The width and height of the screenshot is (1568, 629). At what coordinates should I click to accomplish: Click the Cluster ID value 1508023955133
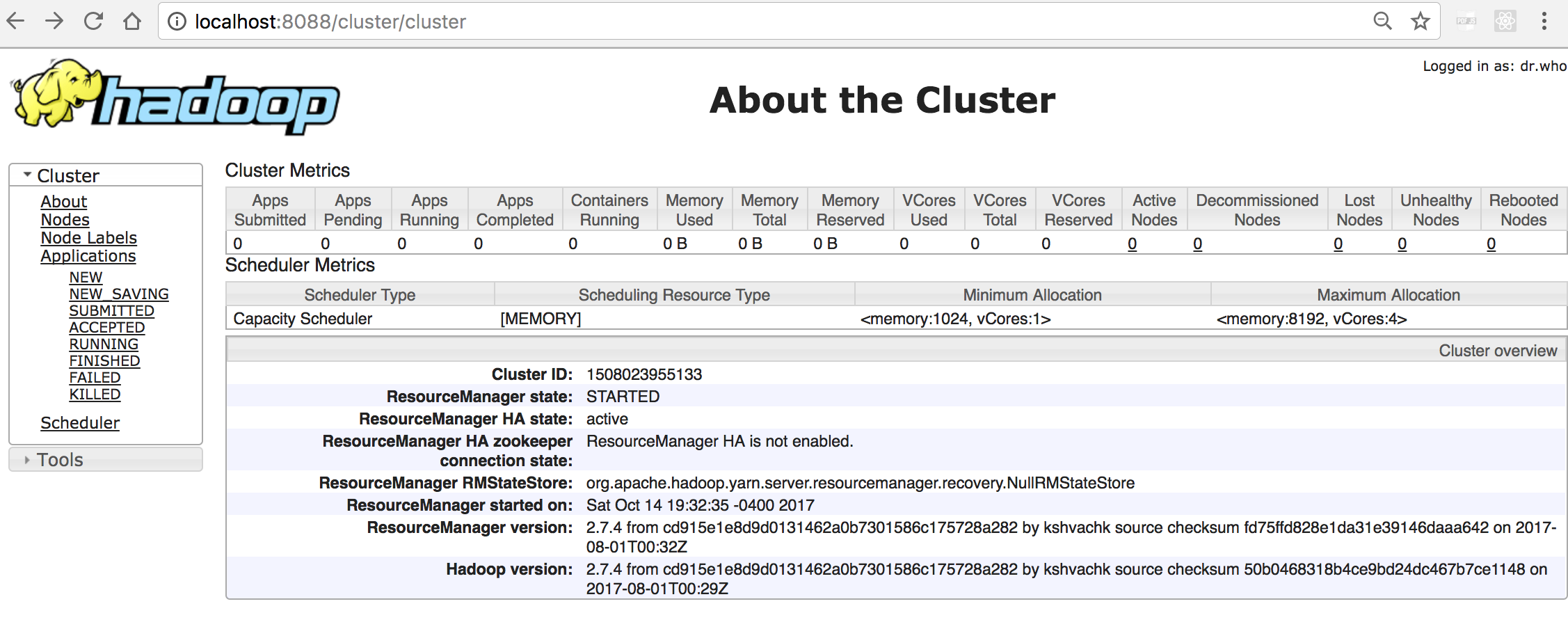point(644,374)
